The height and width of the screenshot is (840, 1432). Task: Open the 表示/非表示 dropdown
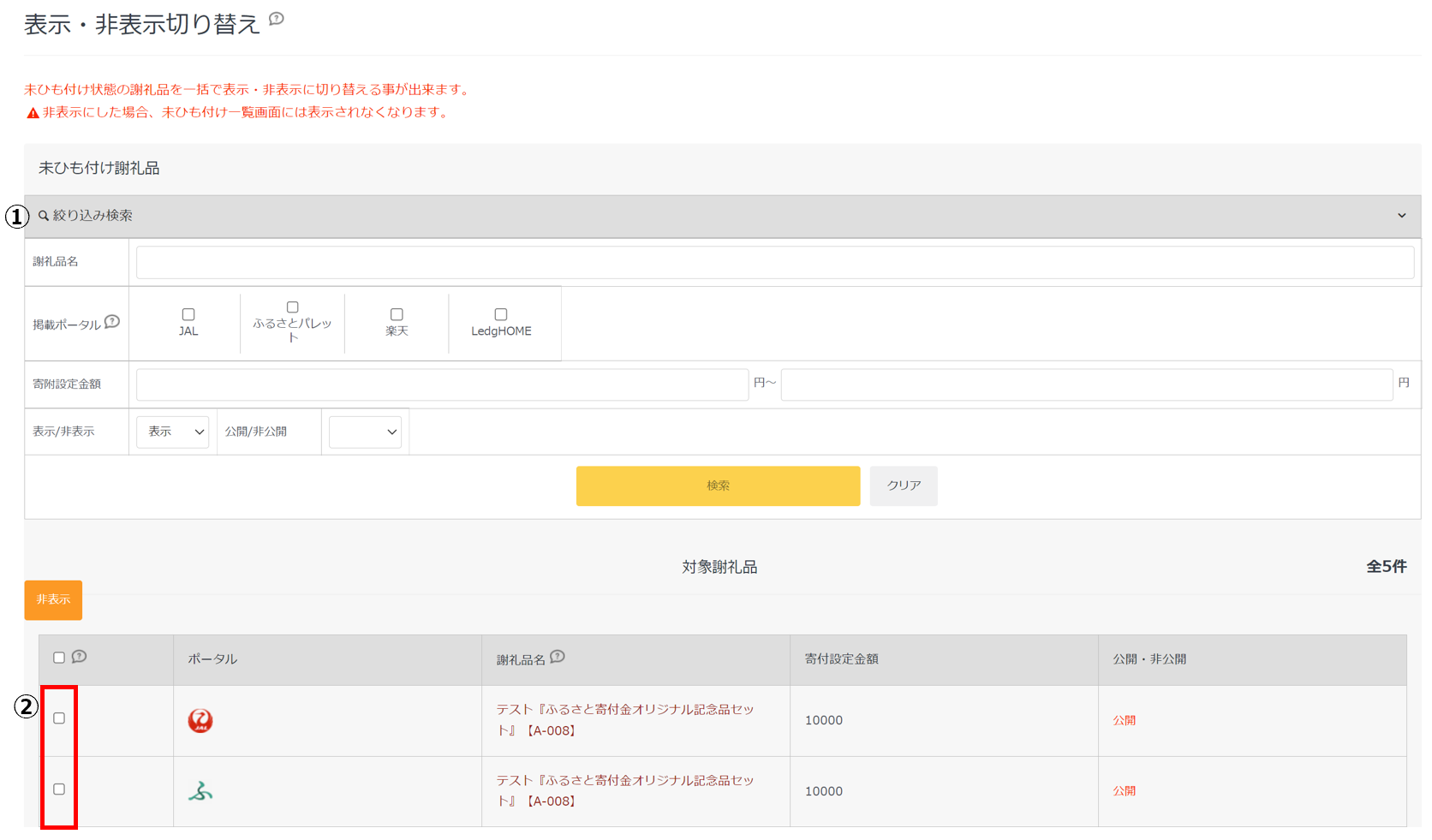click(173, 432)
